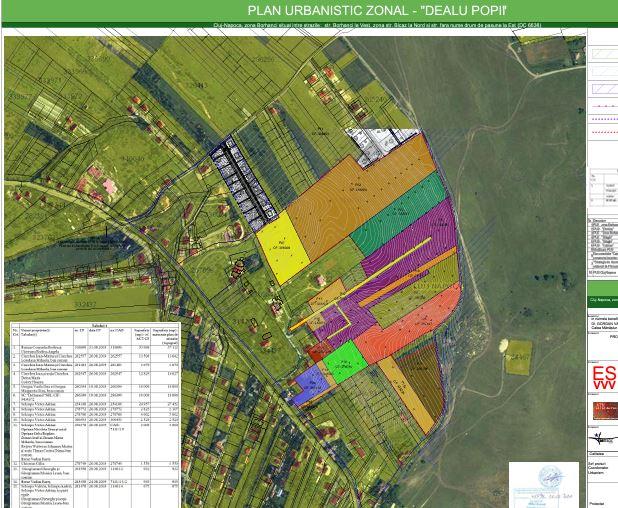The image size is (618, 508).
Task: Click the dark red emblem below ESVV logo
Action: click(604, 410)
